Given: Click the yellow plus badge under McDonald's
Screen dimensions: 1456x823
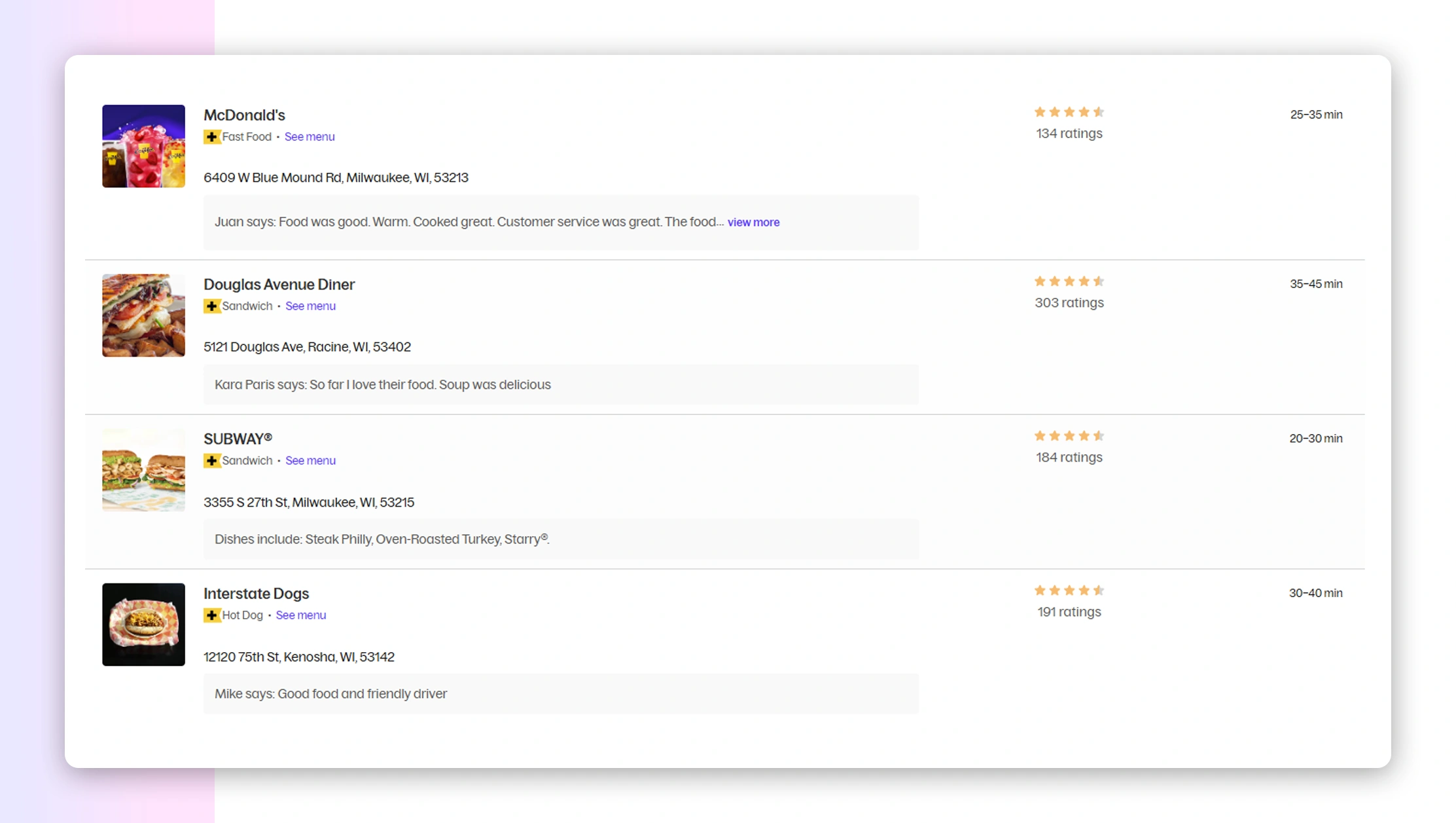Looking at the screenshot, I should tap(211, 137).
